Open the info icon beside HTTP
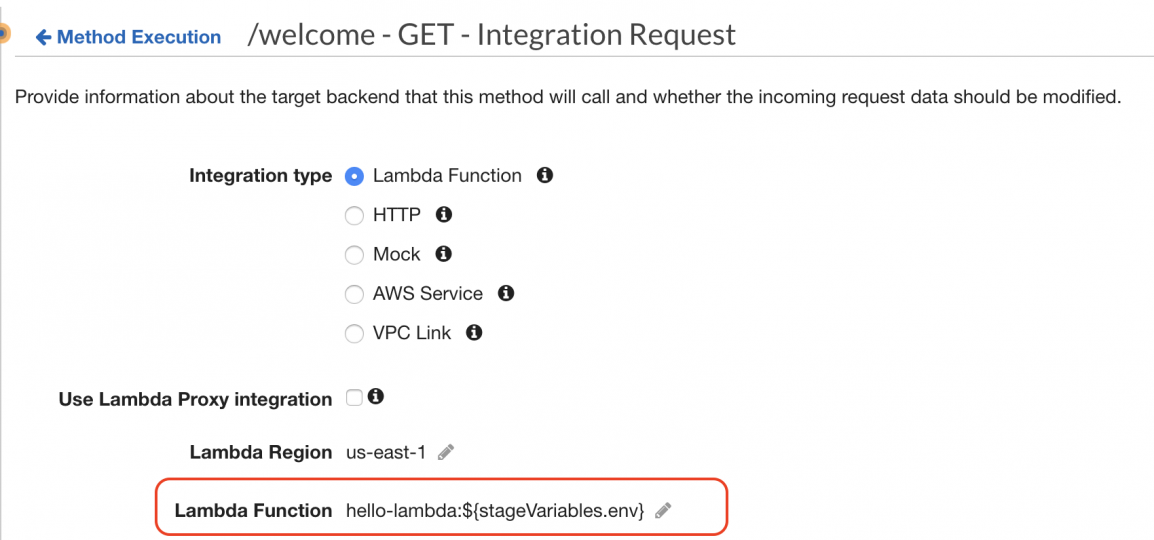The image size is (1154, 540). [x=444, y=214]
